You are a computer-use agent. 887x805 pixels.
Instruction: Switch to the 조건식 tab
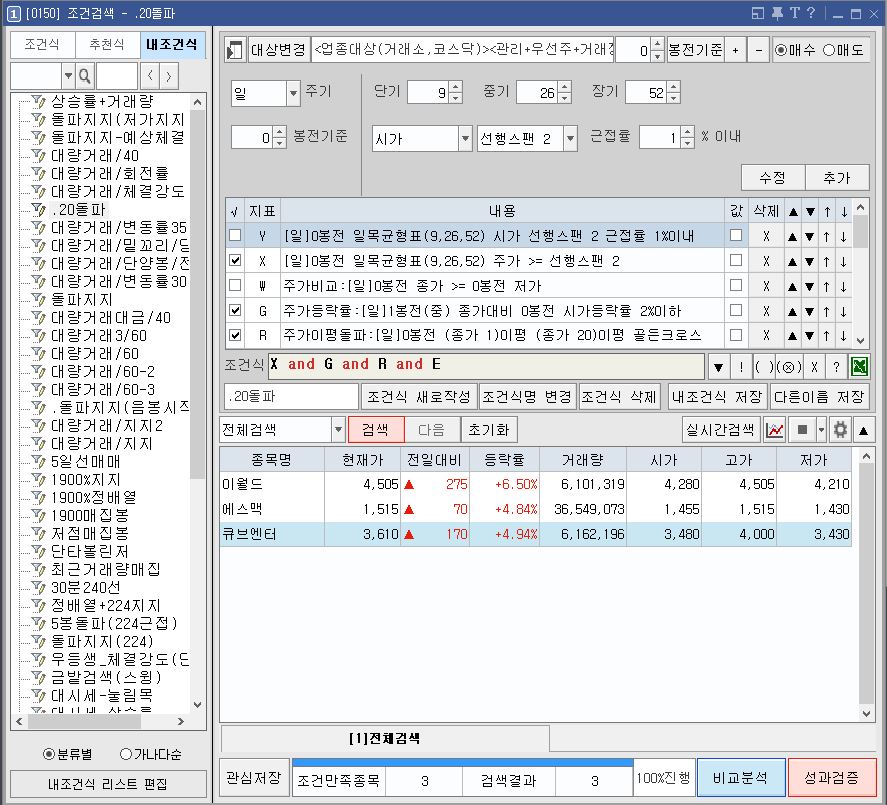click(42, 45)
